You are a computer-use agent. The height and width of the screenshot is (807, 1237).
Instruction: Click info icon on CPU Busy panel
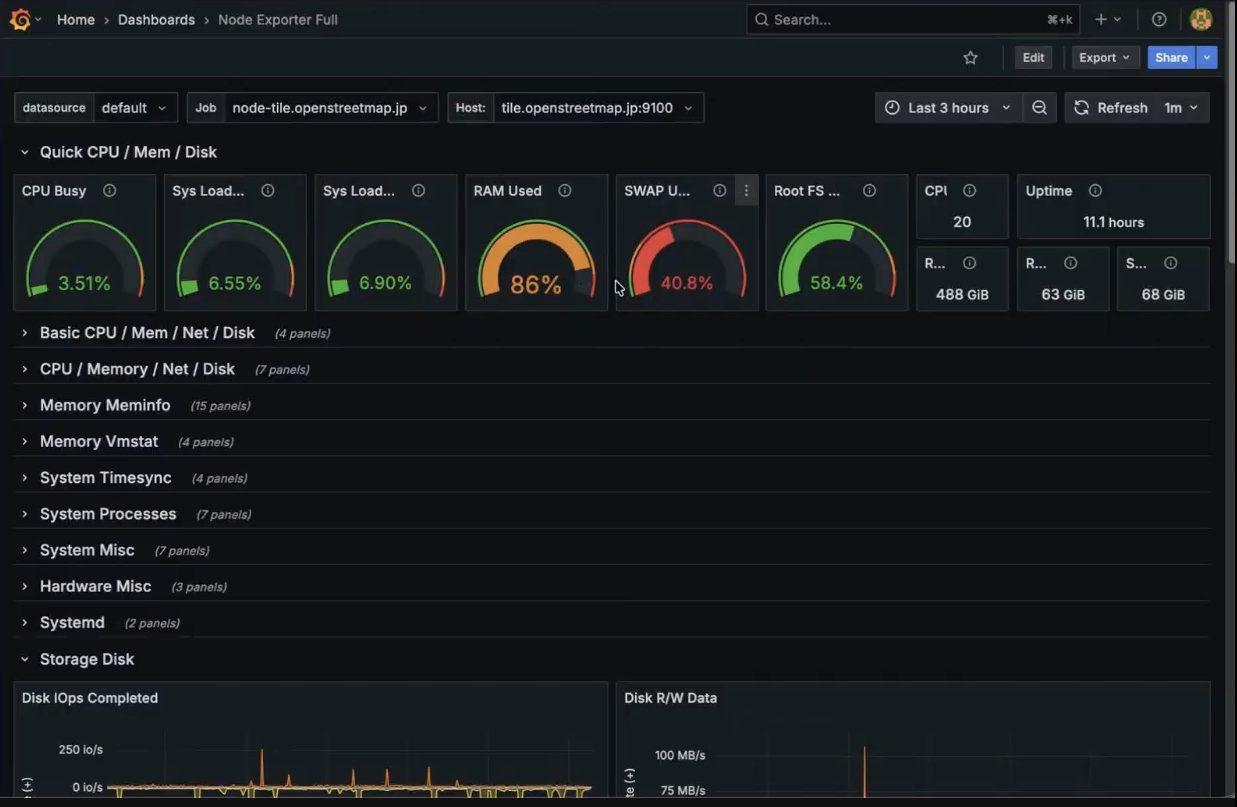pyautogui.click(x=110, y=191)
